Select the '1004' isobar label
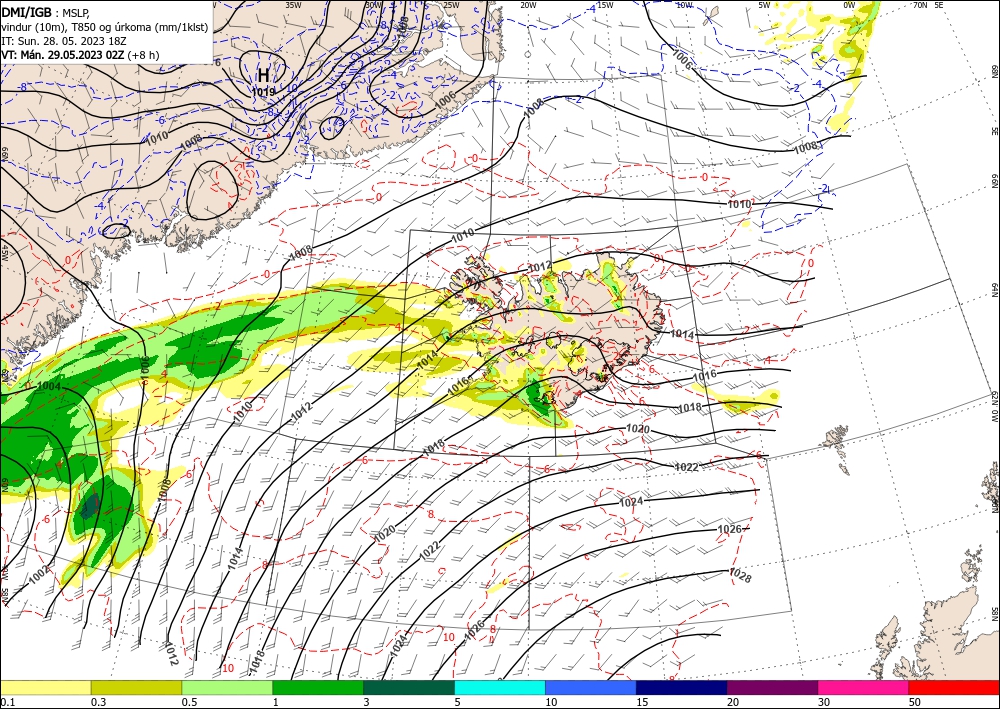The width and height of the screenshot is (1000, 709). [49, 386]
